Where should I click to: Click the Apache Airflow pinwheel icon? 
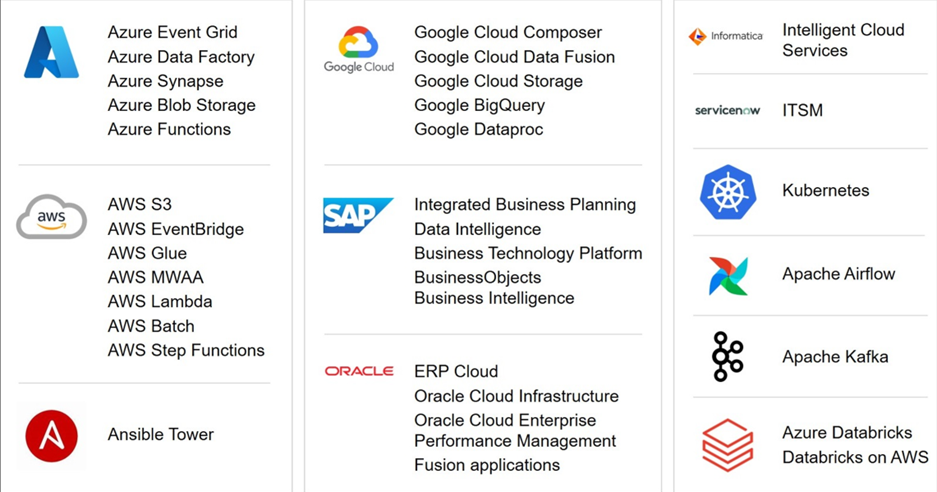(728, 275)
